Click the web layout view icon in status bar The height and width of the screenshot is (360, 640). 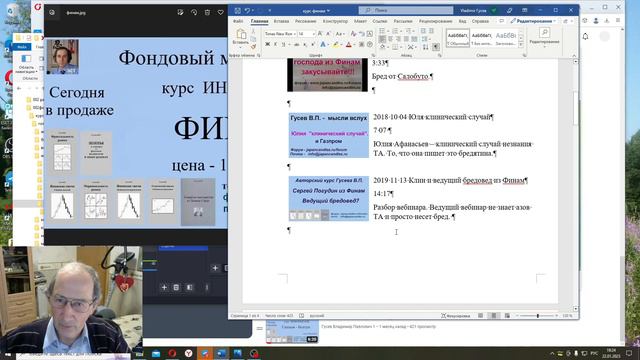pos(507,316)
